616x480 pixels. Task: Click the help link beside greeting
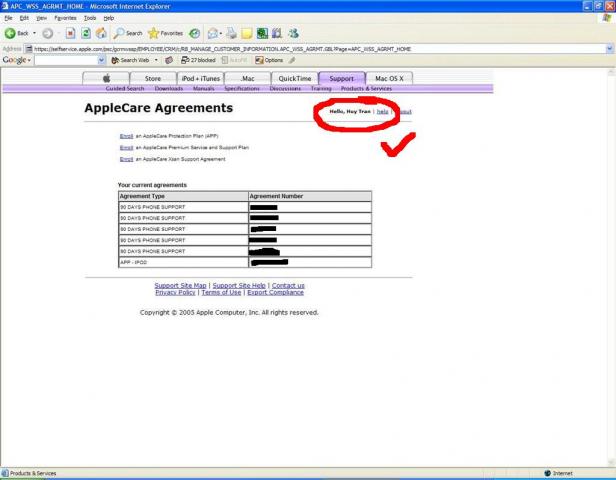click(382, 112)
